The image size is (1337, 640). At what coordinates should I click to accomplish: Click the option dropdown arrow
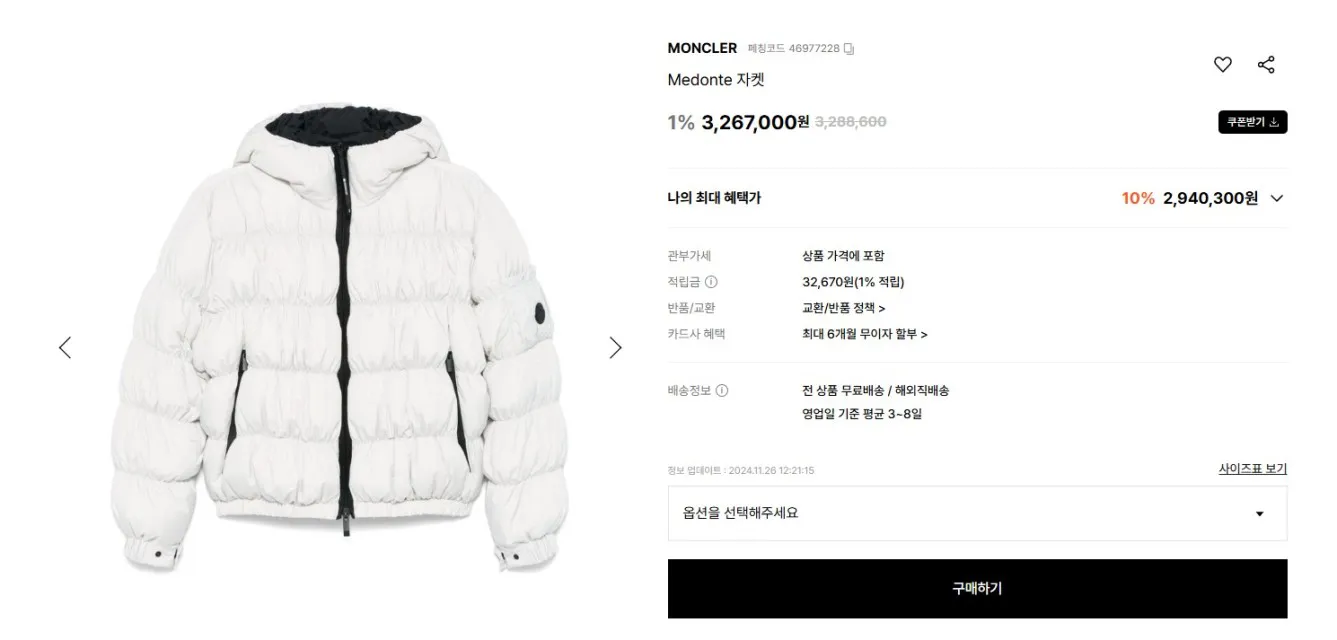pyautogui.click(x=1259, y=514)
